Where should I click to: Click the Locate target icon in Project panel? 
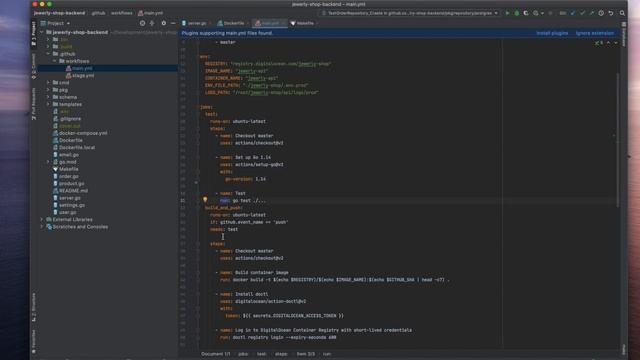(142, 23)
